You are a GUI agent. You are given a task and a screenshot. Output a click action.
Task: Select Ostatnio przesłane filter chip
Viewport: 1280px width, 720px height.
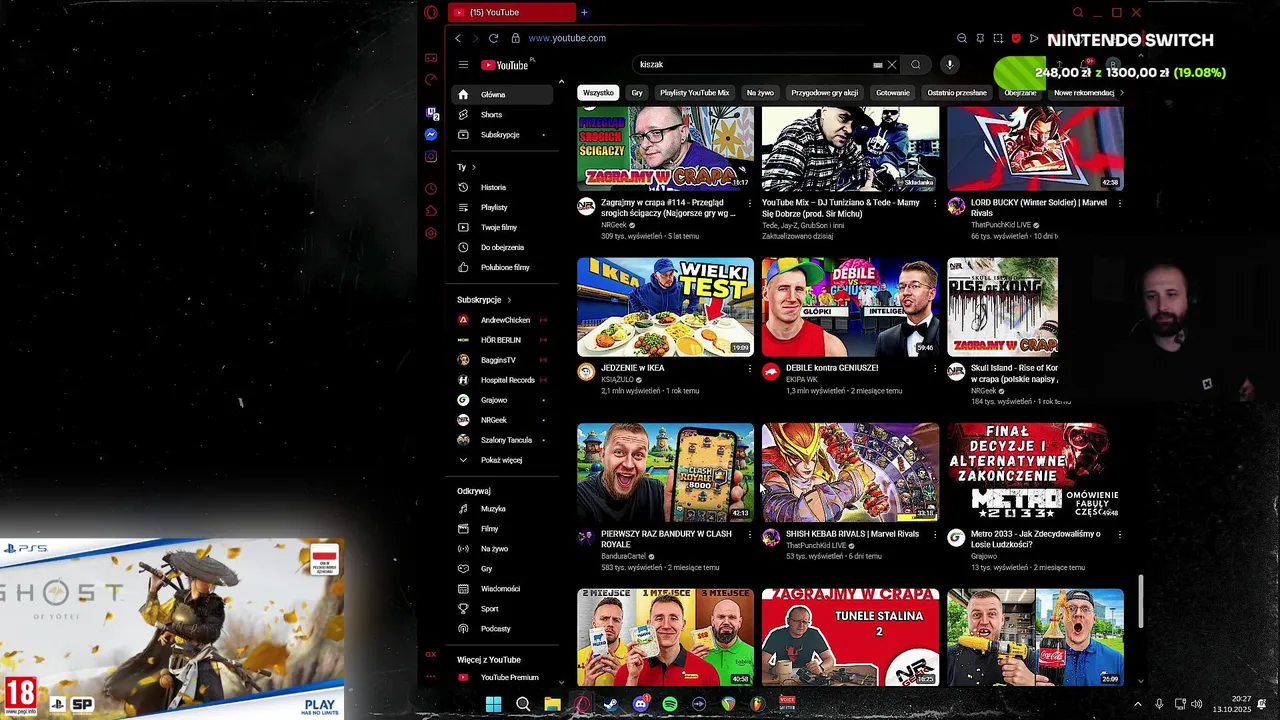(x=957, y=93)
